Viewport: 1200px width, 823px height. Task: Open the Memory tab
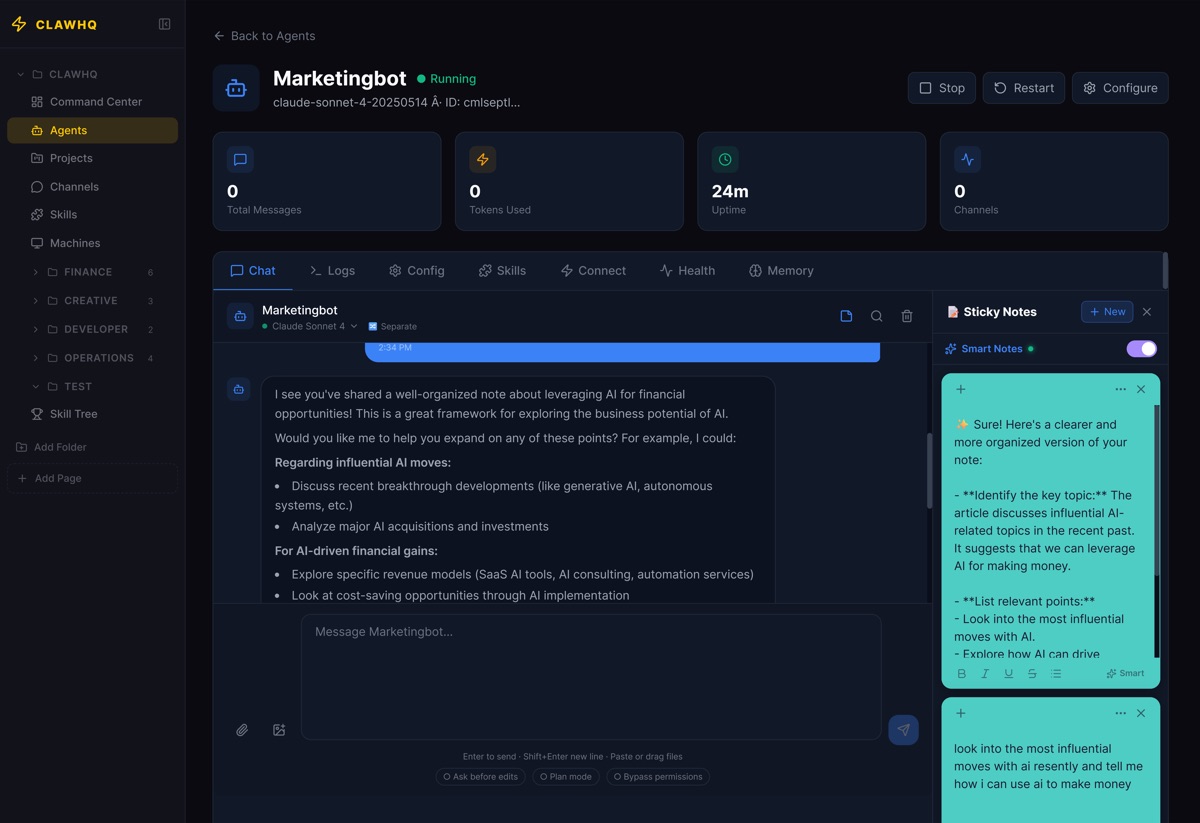[781, 270]
